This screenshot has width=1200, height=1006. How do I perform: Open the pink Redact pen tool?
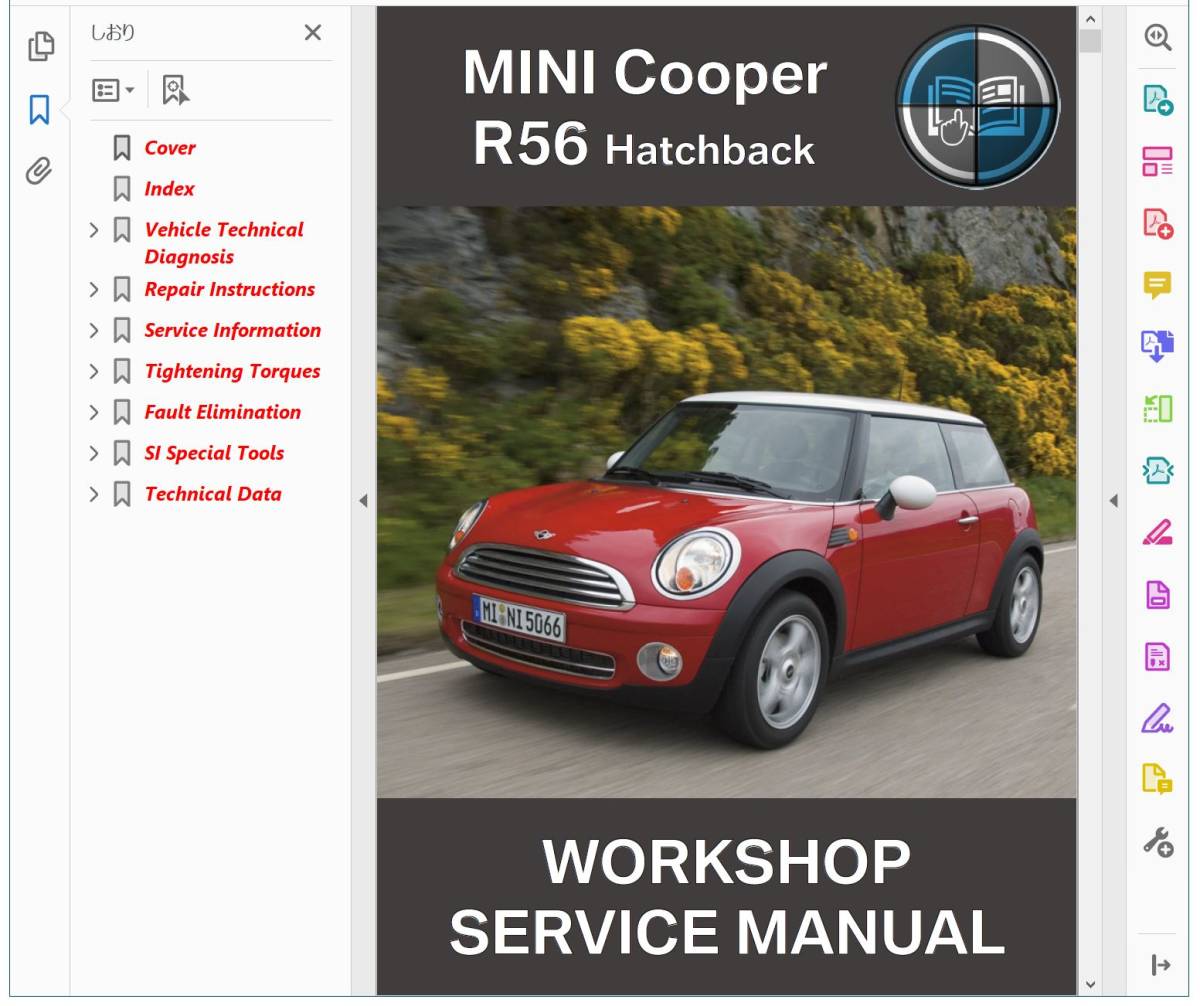pyautogui.click(x=1157, y=532)
